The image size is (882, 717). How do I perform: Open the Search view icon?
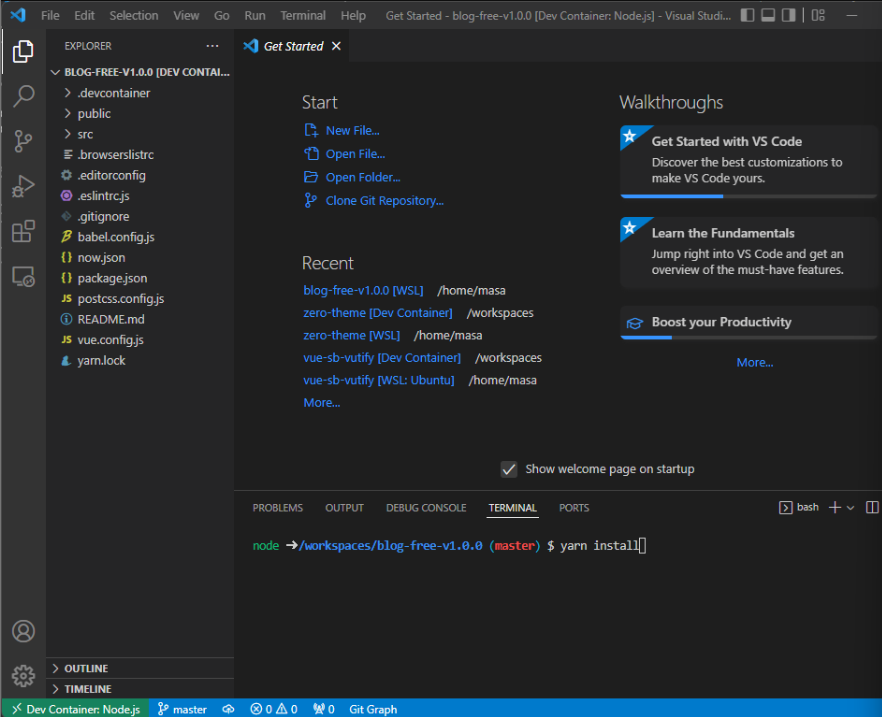(x=23, y=96)
